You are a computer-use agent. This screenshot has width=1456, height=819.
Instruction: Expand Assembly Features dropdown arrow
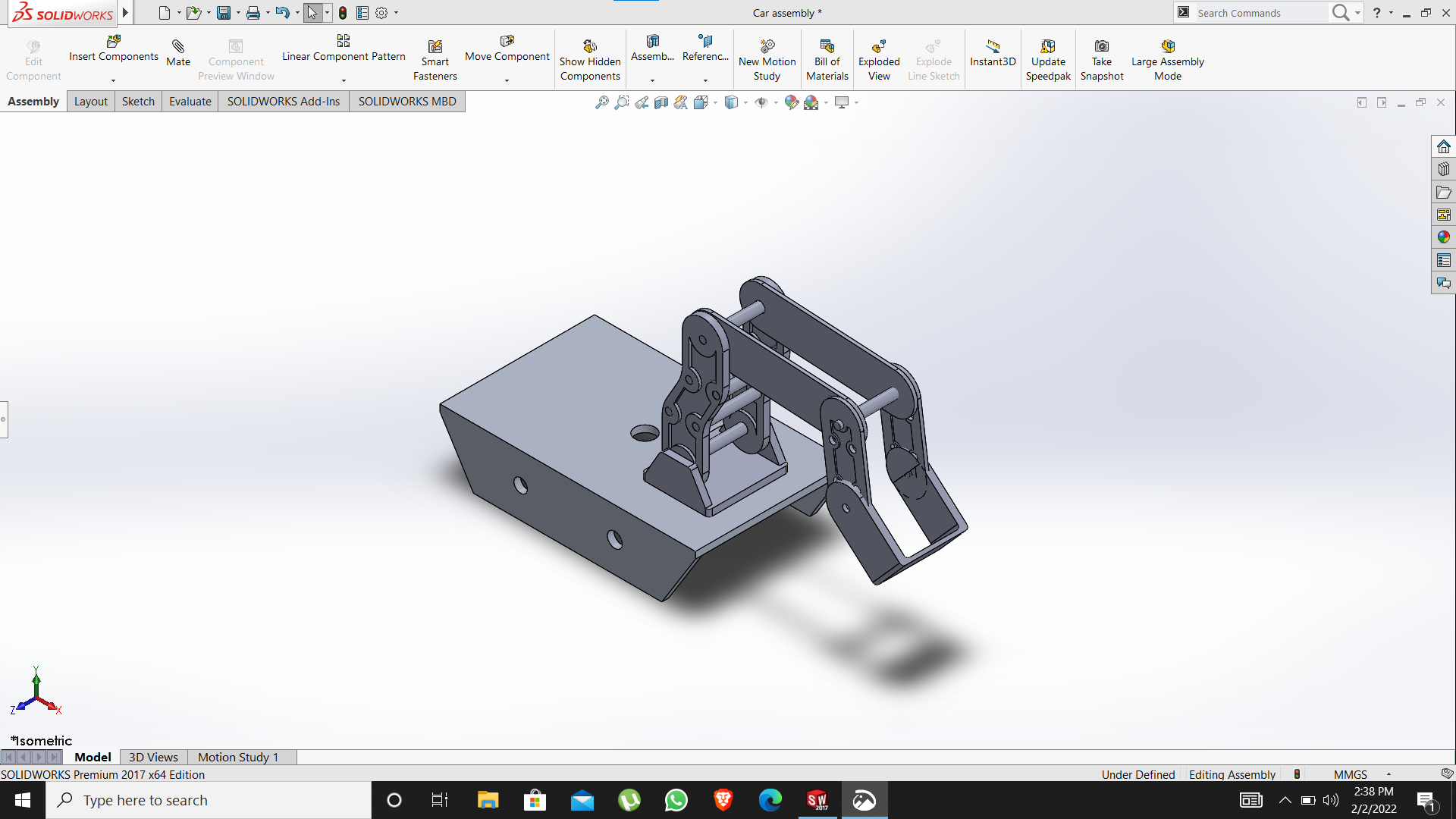[652, 80]
